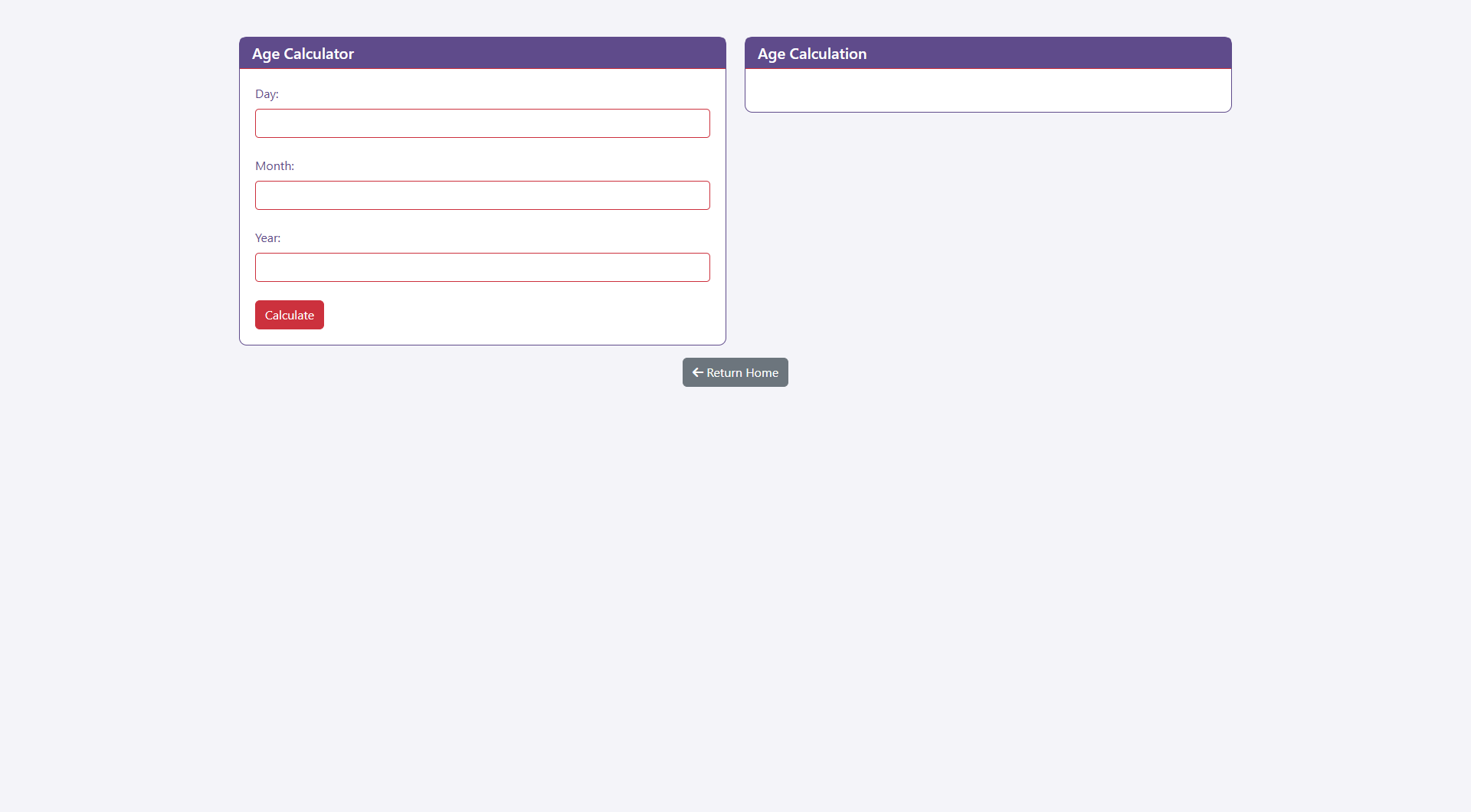Screen dimensions: 1471x812
Task: Click the word "Return" on the gray button
Action: click(724, 373)
